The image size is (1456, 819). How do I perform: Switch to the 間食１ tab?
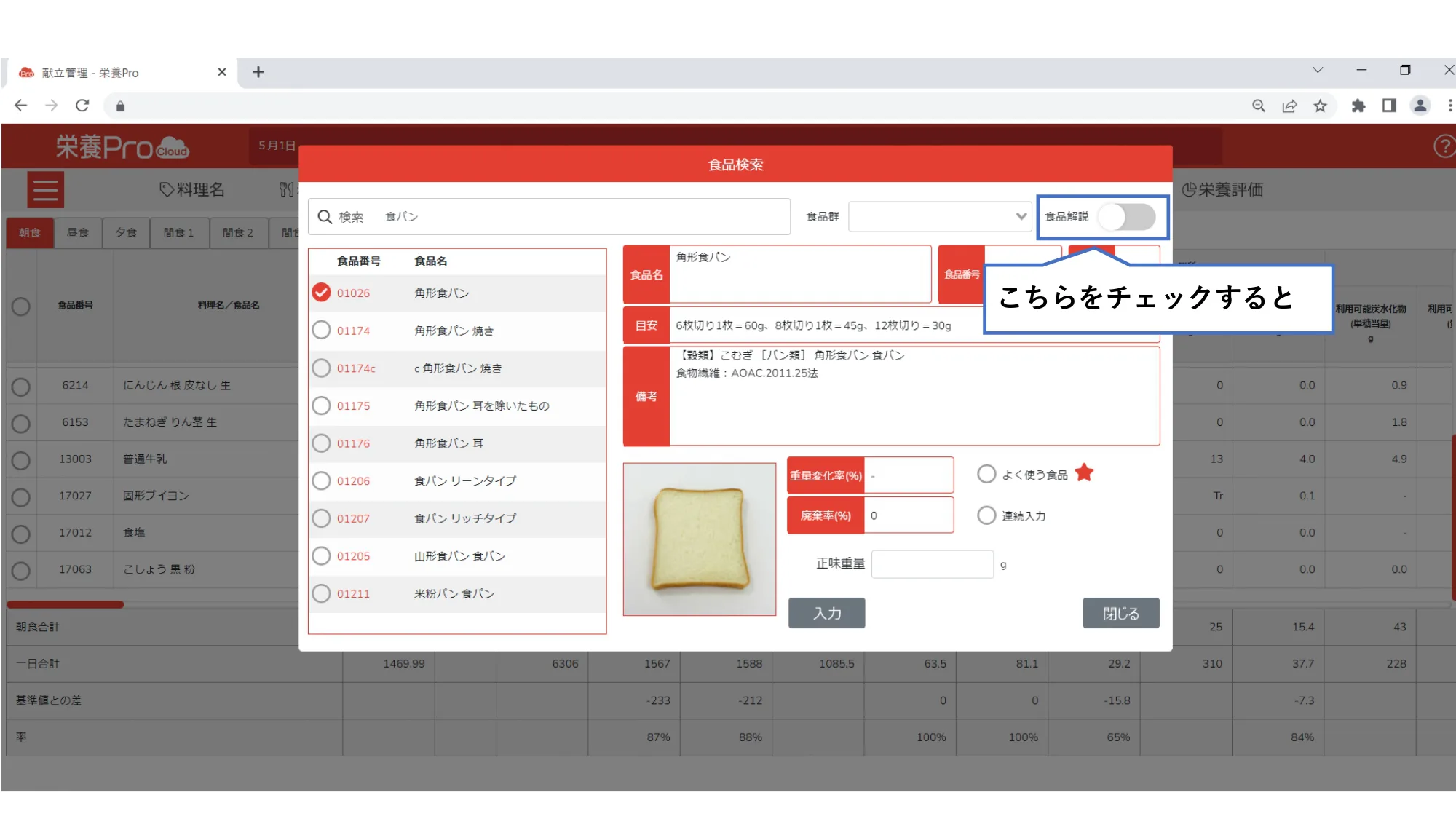click(179, 233)
